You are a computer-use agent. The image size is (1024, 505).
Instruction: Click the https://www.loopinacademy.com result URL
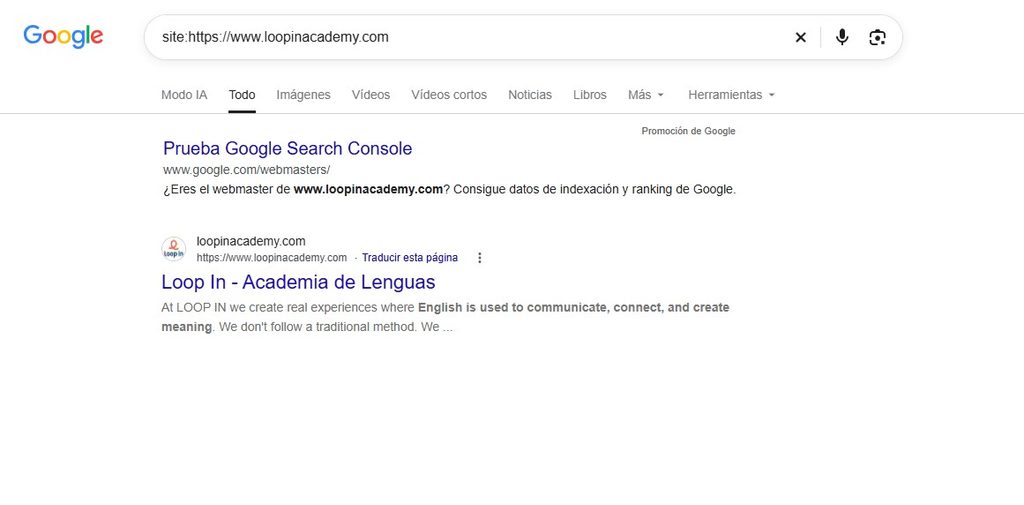[x=272, y=257]
